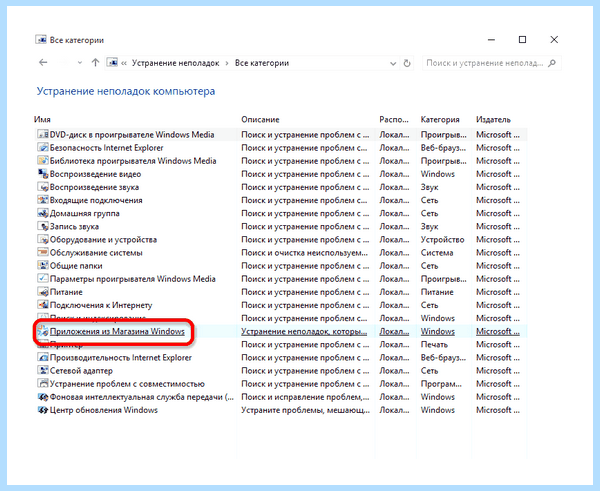This screenshot has width=600, height=491.
Task: Click the search magnifier icon
Action: click(x=552, y=63)
